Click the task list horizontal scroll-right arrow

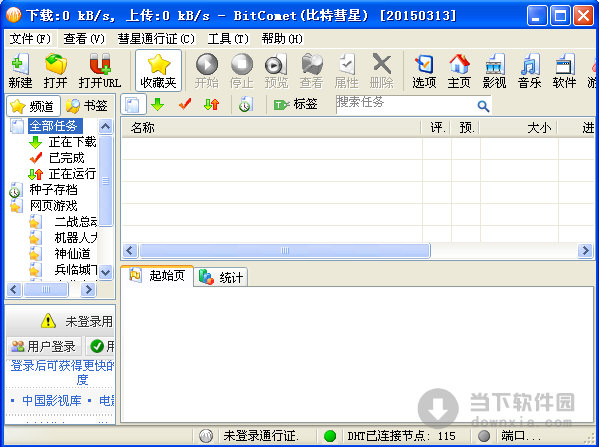(585, 251)
